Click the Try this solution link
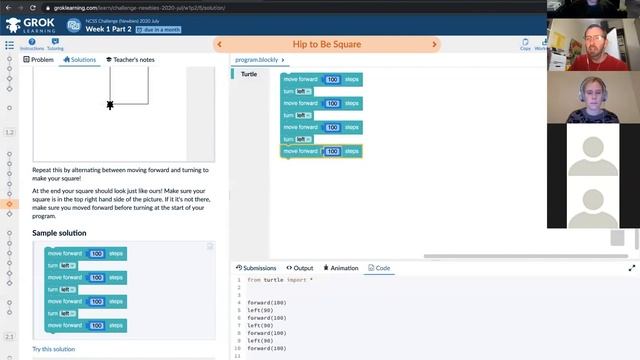The image size is (640, 360). click(x=53, y=349)
